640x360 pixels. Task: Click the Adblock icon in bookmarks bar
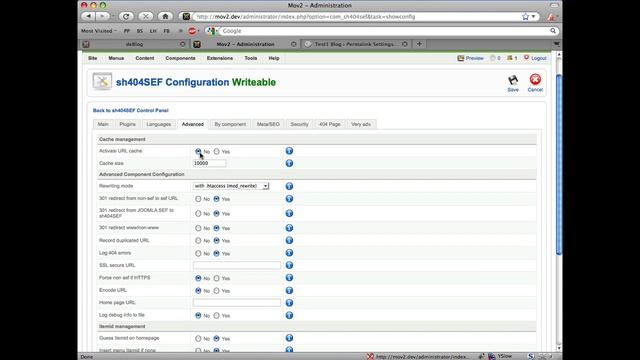click(192, 31)
